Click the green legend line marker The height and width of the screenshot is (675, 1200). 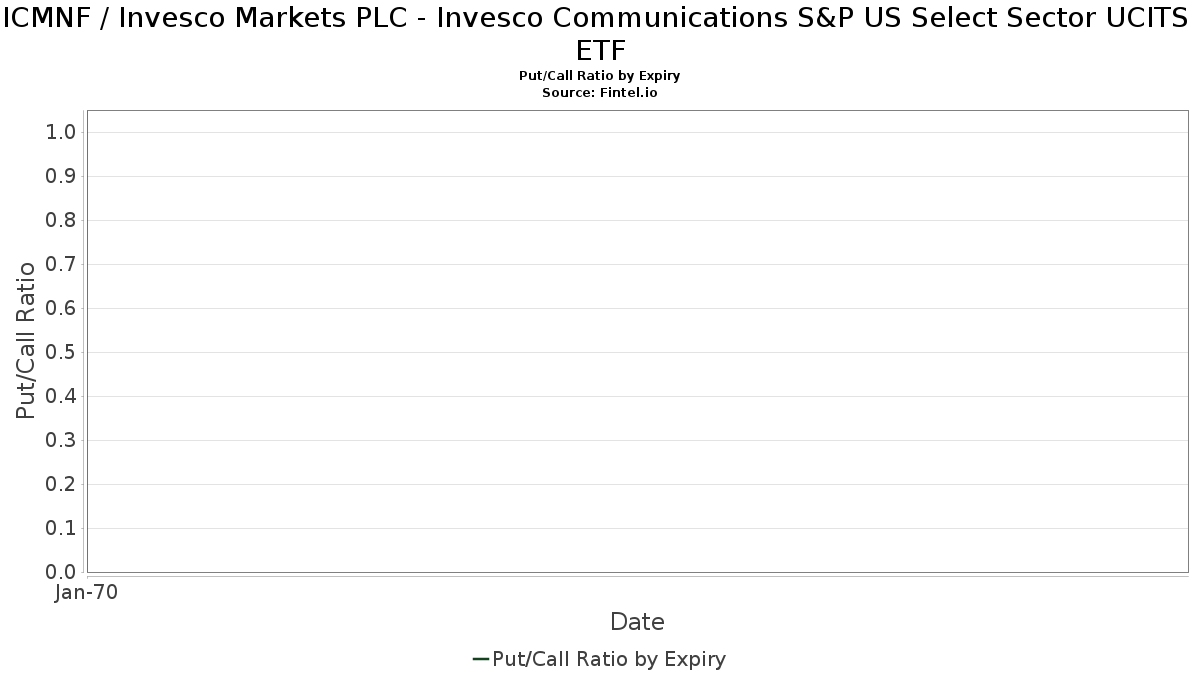click(x=480, y=659)
